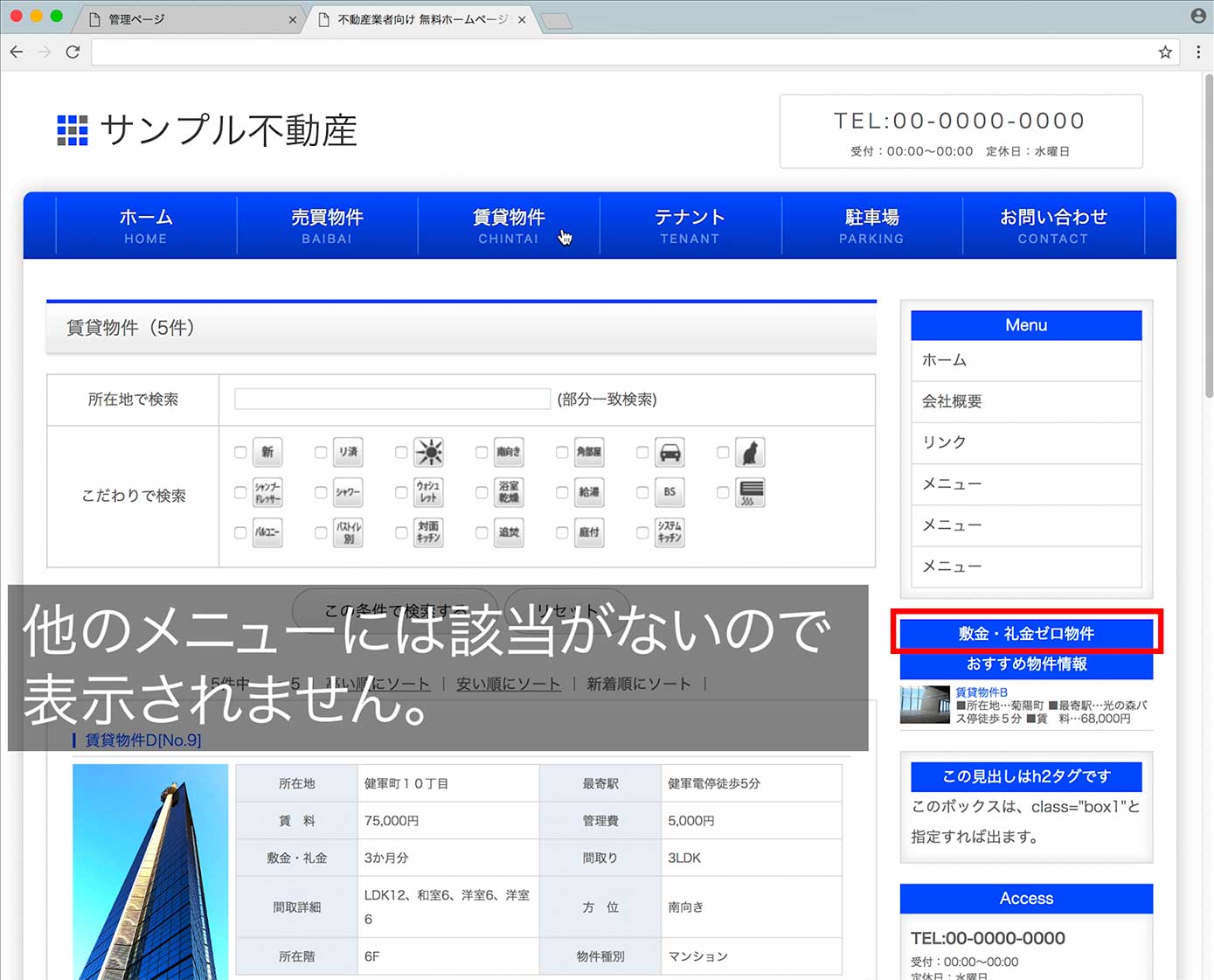Click the air conditioner feature icon
1214x980 pixels.
point(750,492)
